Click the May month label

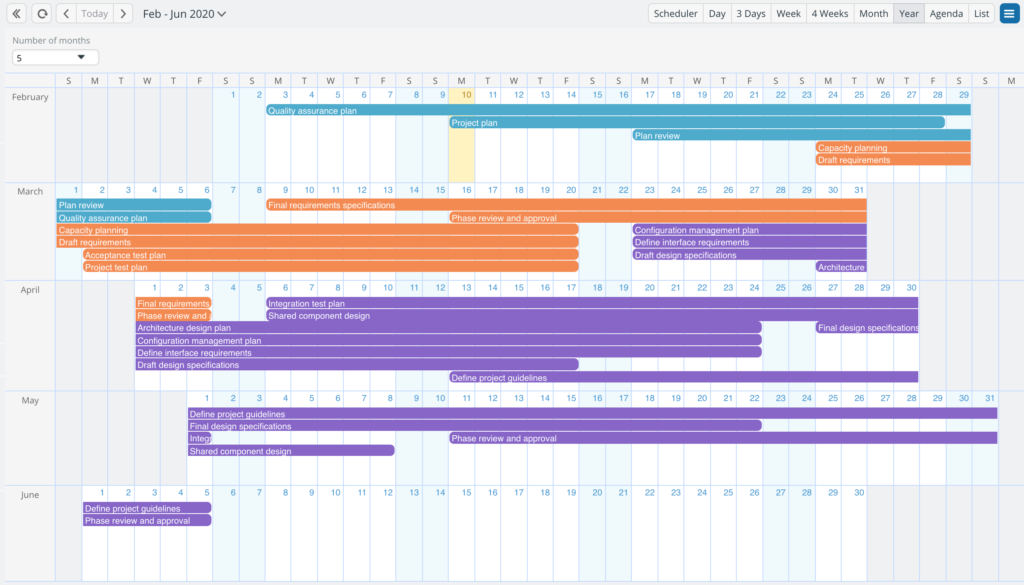(x=30, y=400)
